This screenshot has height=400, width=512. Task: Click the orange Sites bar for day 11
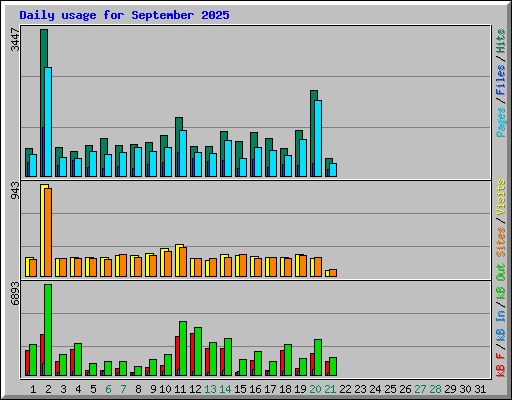(183, 262)
